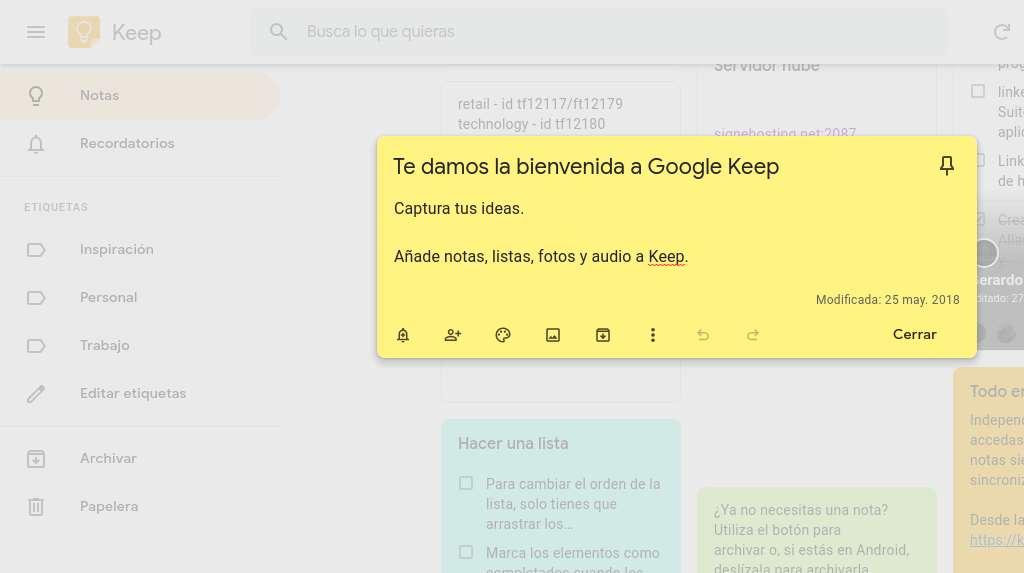Screen dimensions: 1024x573
Task: Redo the last note edit
Action: pyautogui.click(x=753, y=335)
